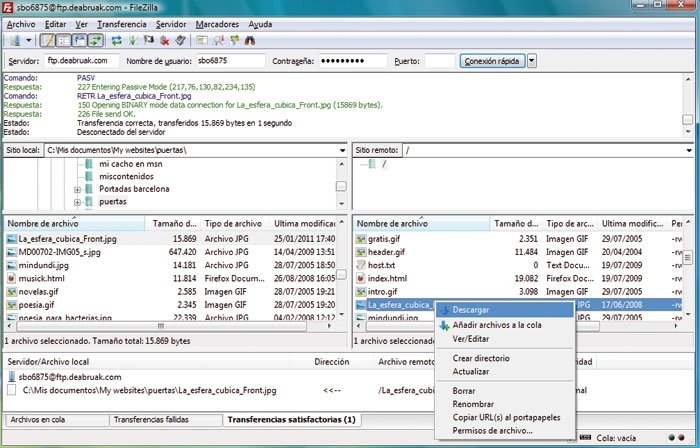Expand the Portadas barcelona folder
Image resolution: width=700 pixels, height=448 pixels.
tap(77, 190)
